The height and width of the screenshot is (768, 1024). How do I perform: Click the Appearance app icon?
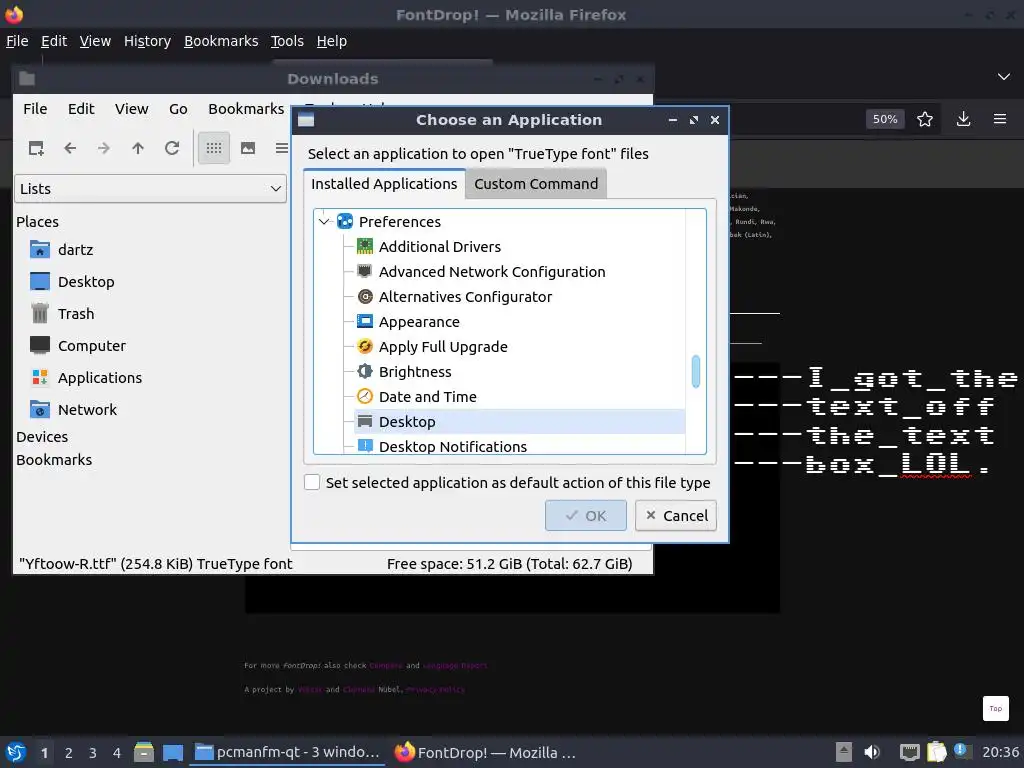tap(364, 321)
